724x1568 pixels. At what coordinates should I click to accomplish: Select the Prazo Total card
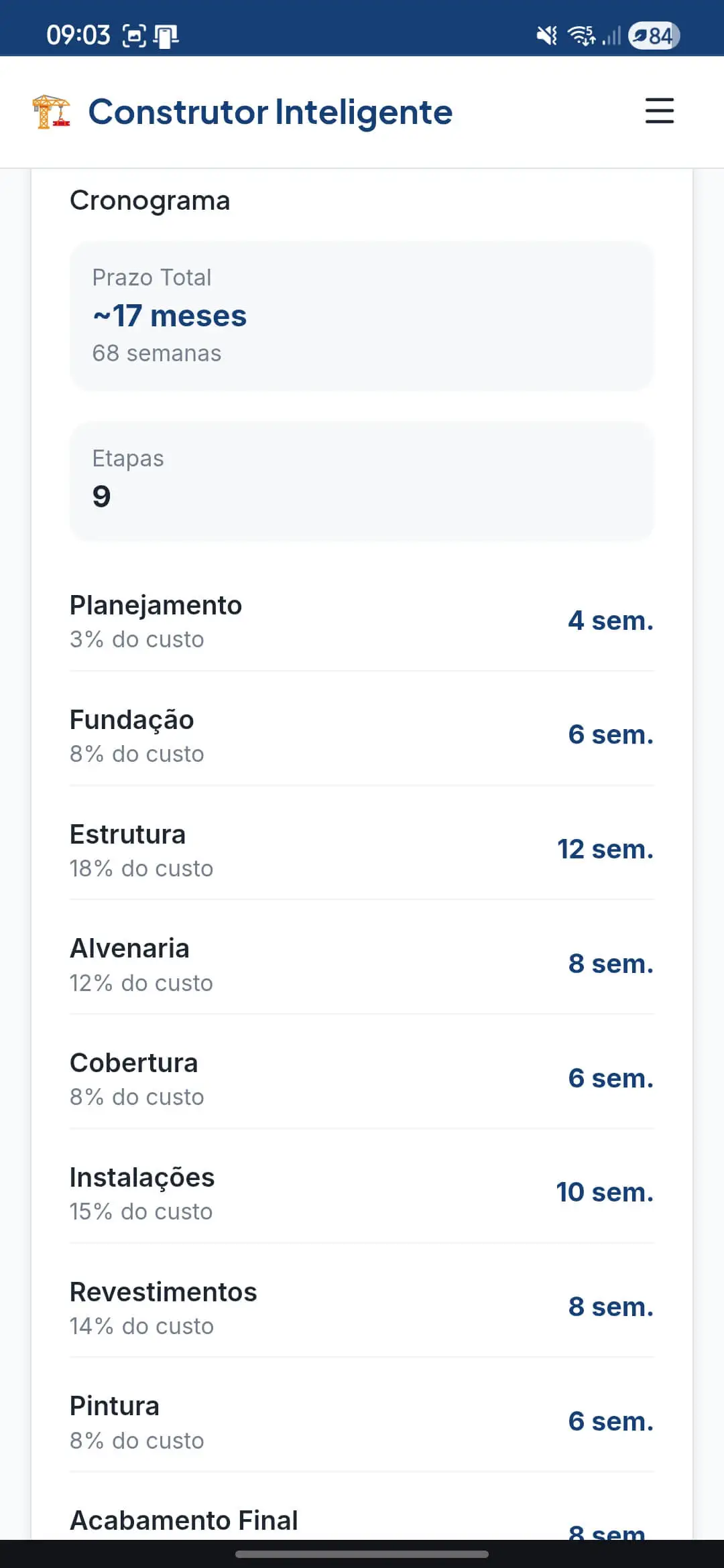point(361,316)
